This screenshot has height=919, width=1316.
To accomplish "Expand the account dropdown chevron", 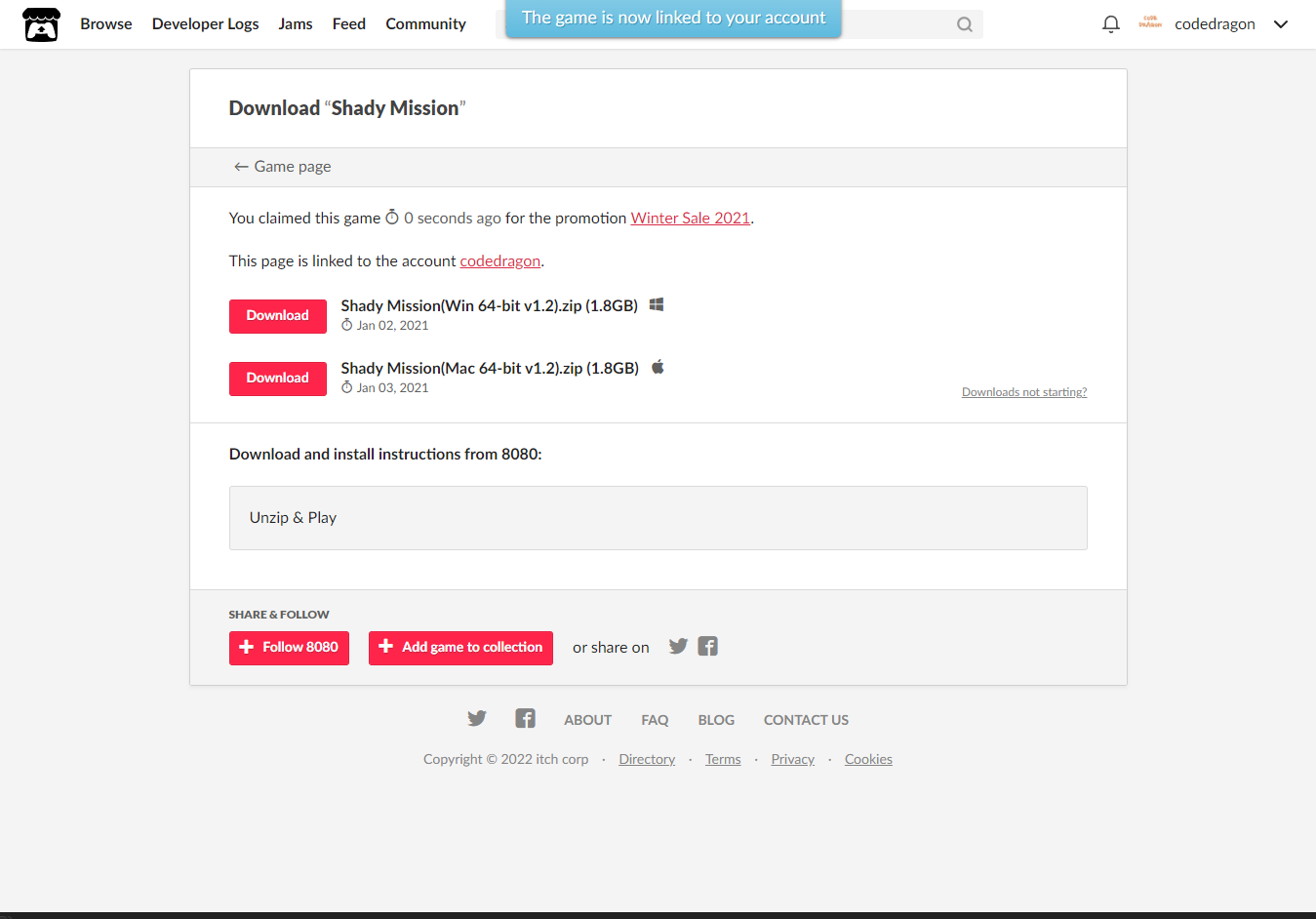I will [1281, 24].
